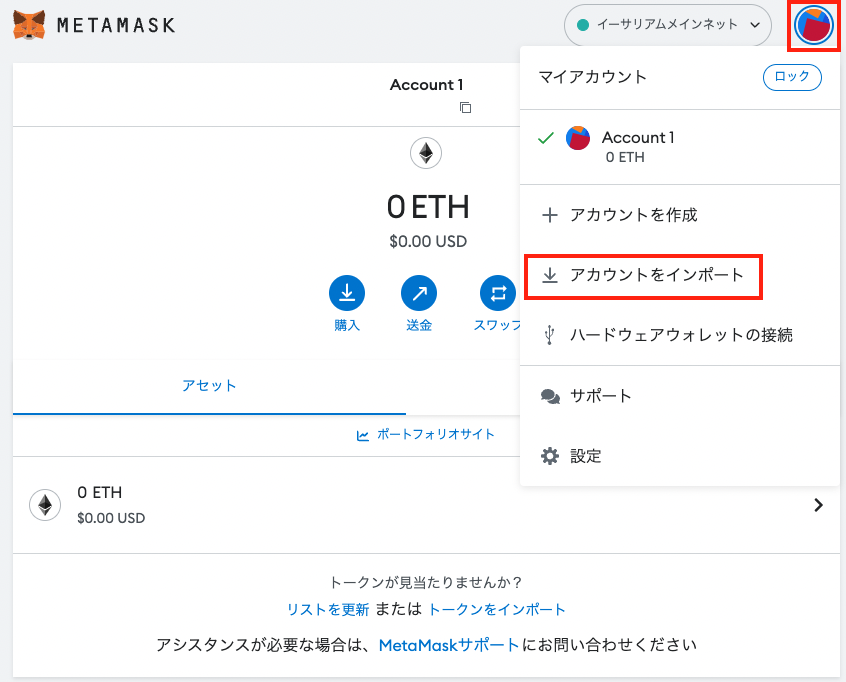This screenshot has height=682, width=846.
Task: Copy Account 1 address with copy icon
Action: (465, 108)
